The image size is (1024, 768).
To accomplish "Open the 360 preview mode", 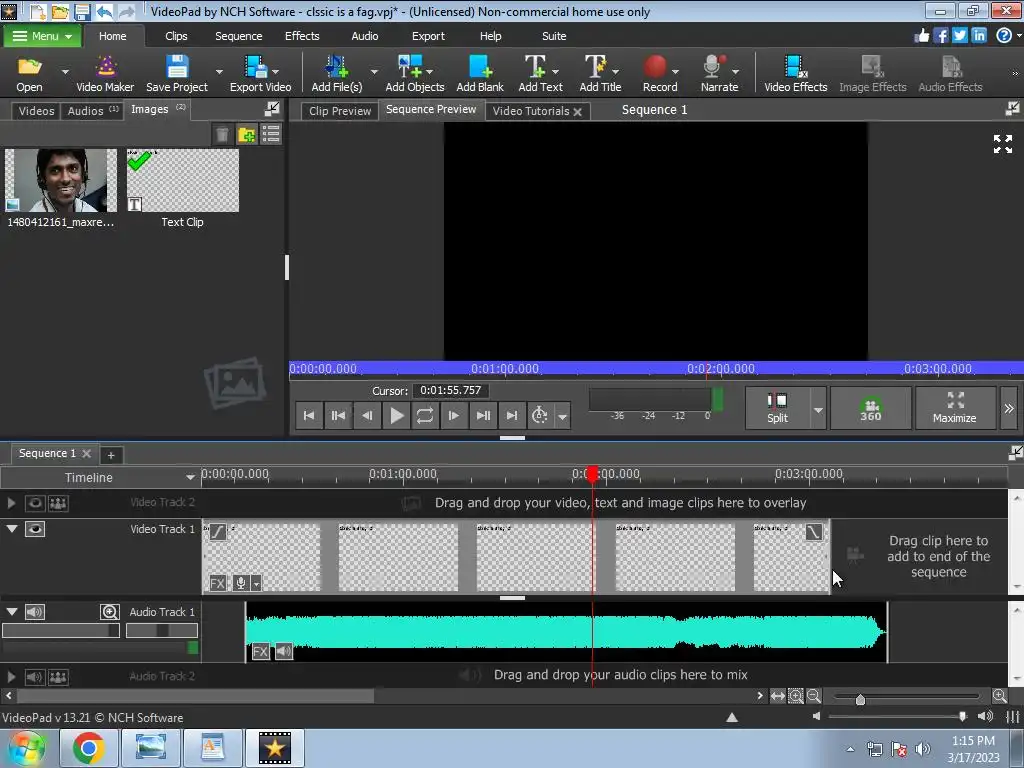I will pos(871,408).
